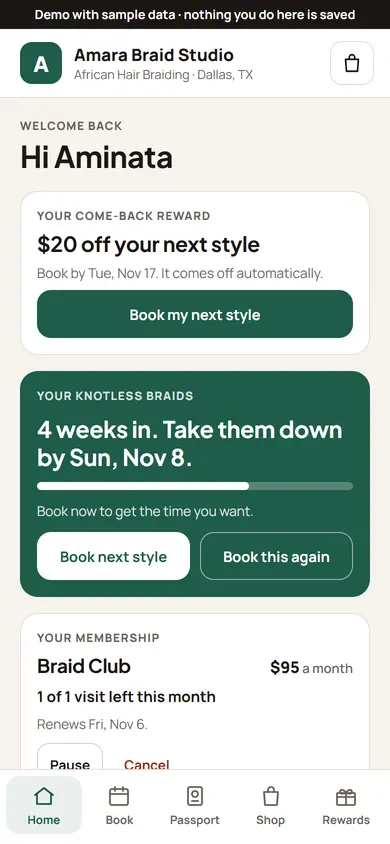The width and height of the screenshot is (390, 844).
Task: Open the Rewards gift icon
Action: [346, 796]
